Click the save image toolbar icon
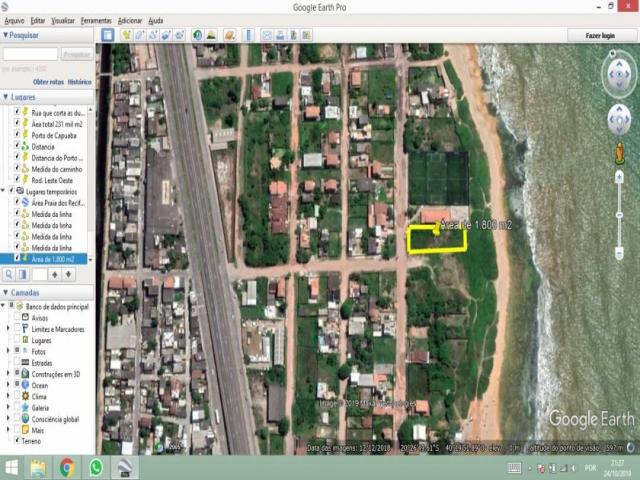Screen dimensions: 640x480 [x=293, y=35]
